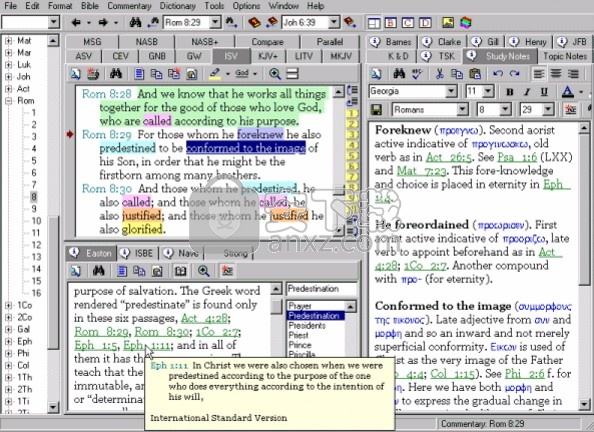Toggle right text alignment in notes
The image size is (594, 432).
pos(573,74)
